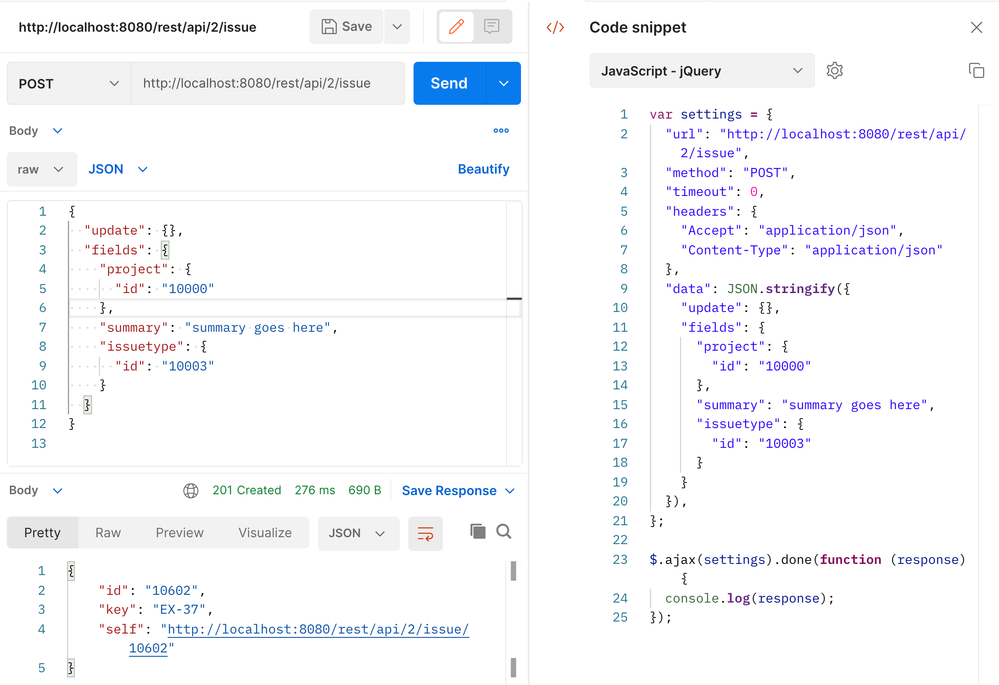Open Save Response dropdown
The width and height of the screenshot is (999, 685).
pyautogui.click(x=458, y=491)
